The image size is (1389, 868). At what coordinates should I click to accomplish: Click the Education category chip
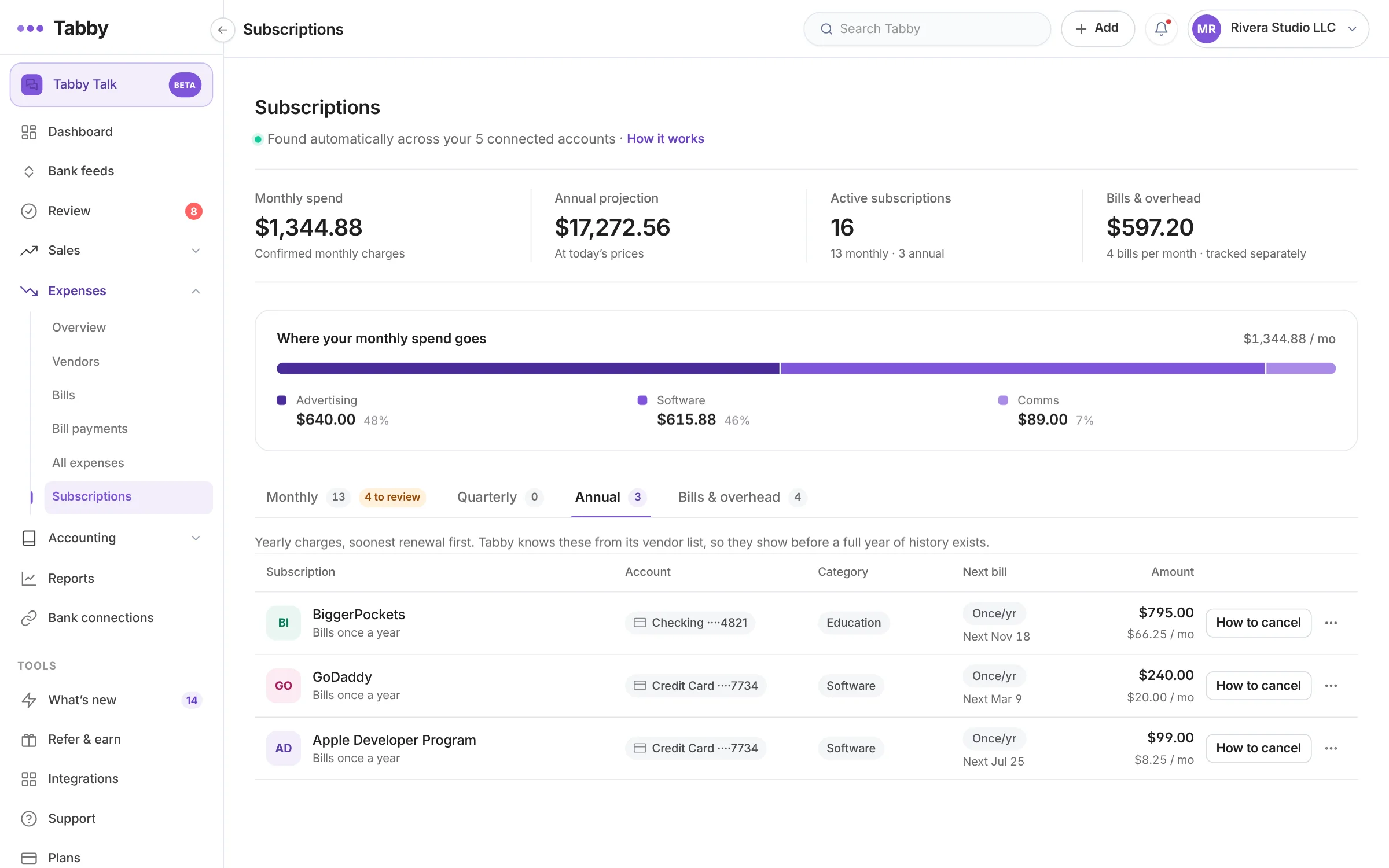coord(854,623)
